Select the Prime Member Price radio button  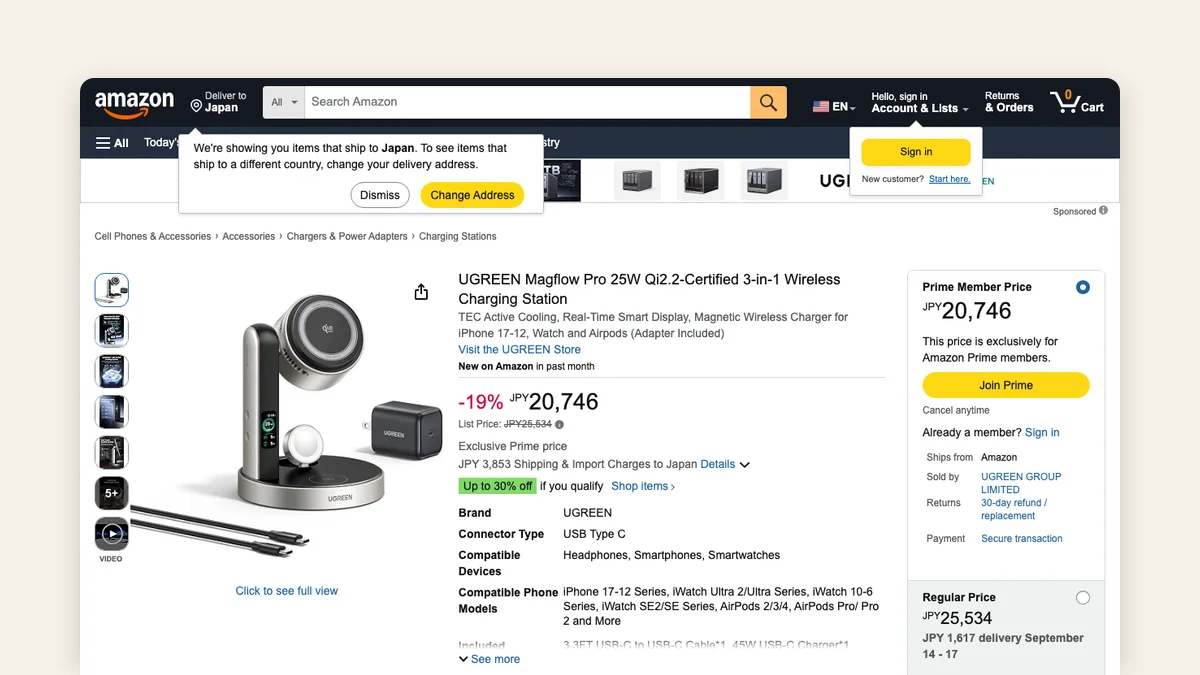(x=1082, y=288)
